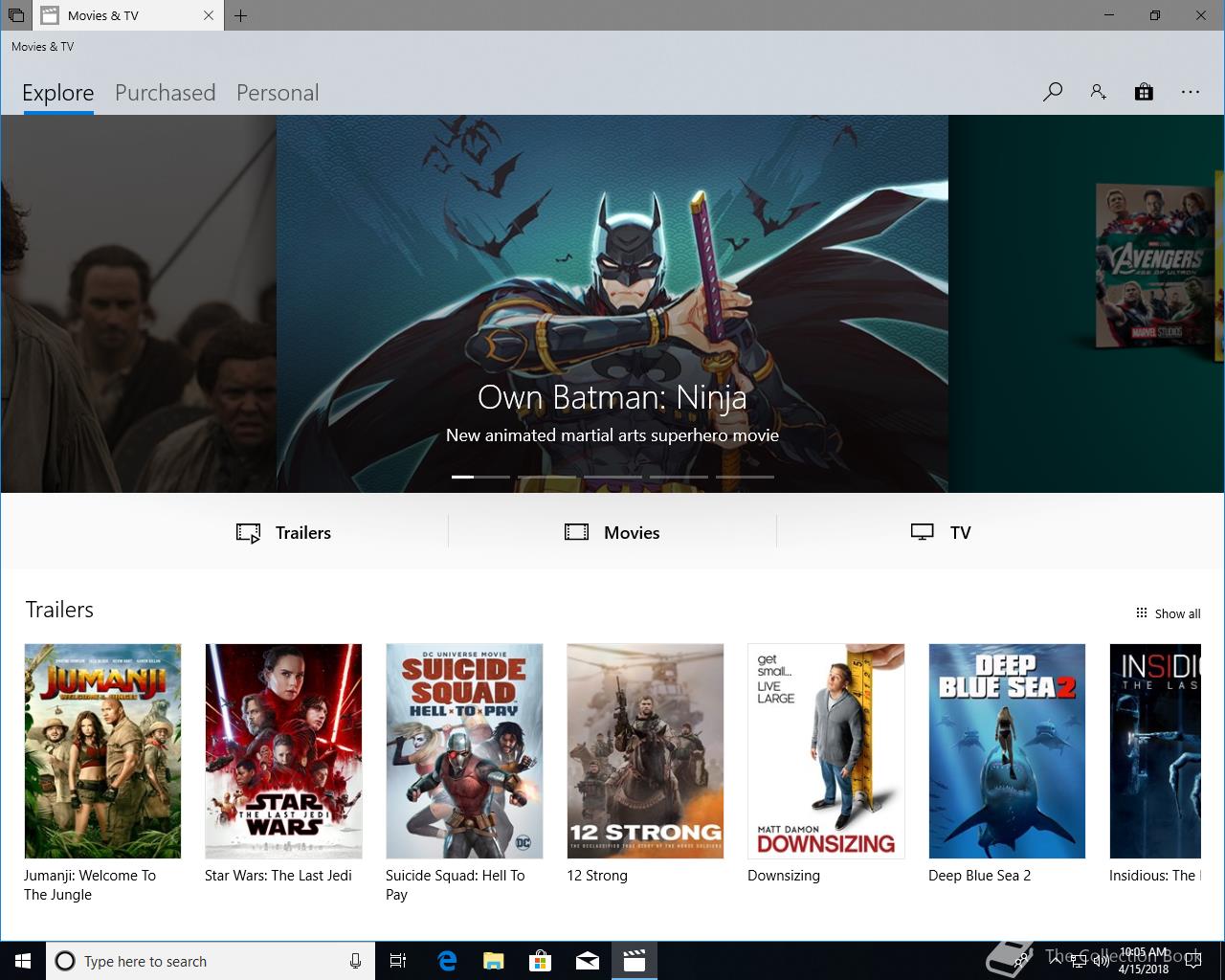Screen dimensions: 1225x980
Task: Open the search magnifier icon
Action: point(1053,92)
